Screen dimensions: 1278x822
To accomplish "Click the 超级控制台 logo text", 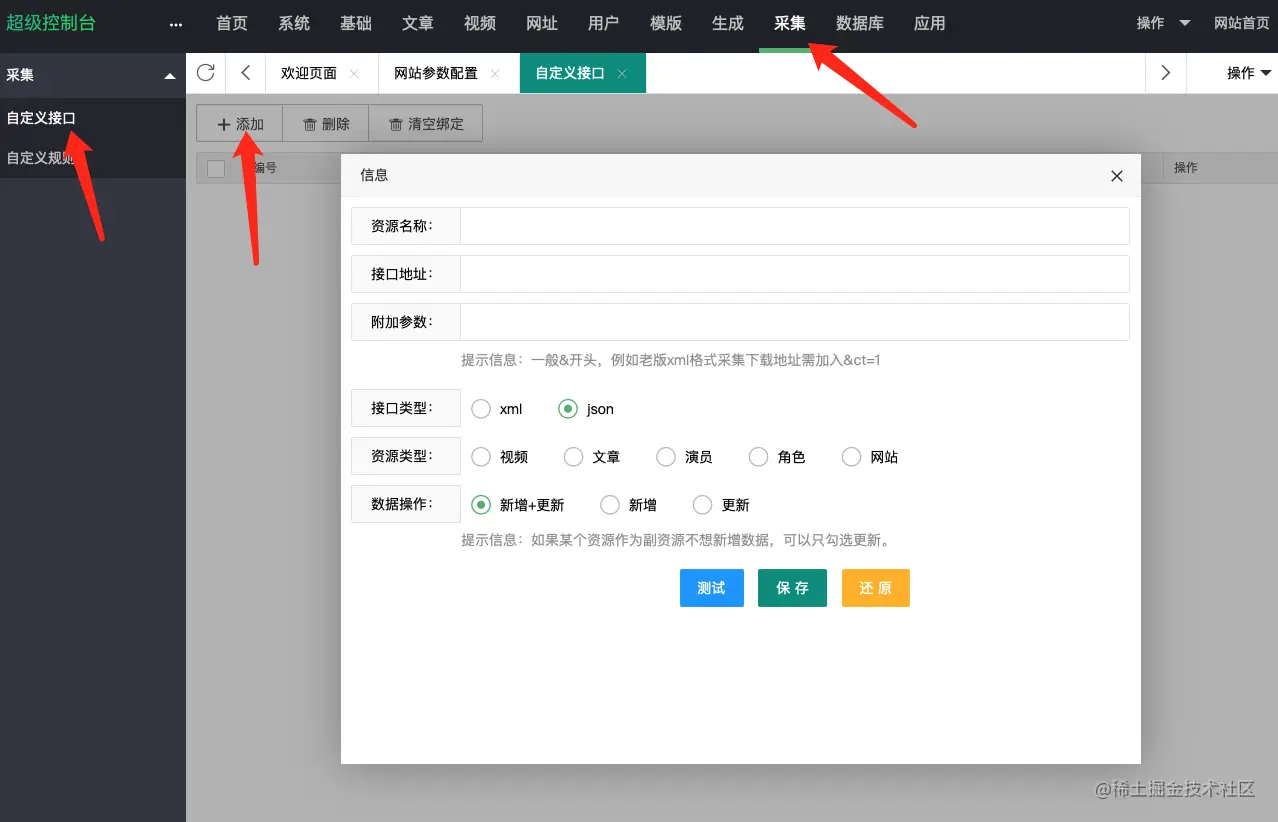I will 51,23.
